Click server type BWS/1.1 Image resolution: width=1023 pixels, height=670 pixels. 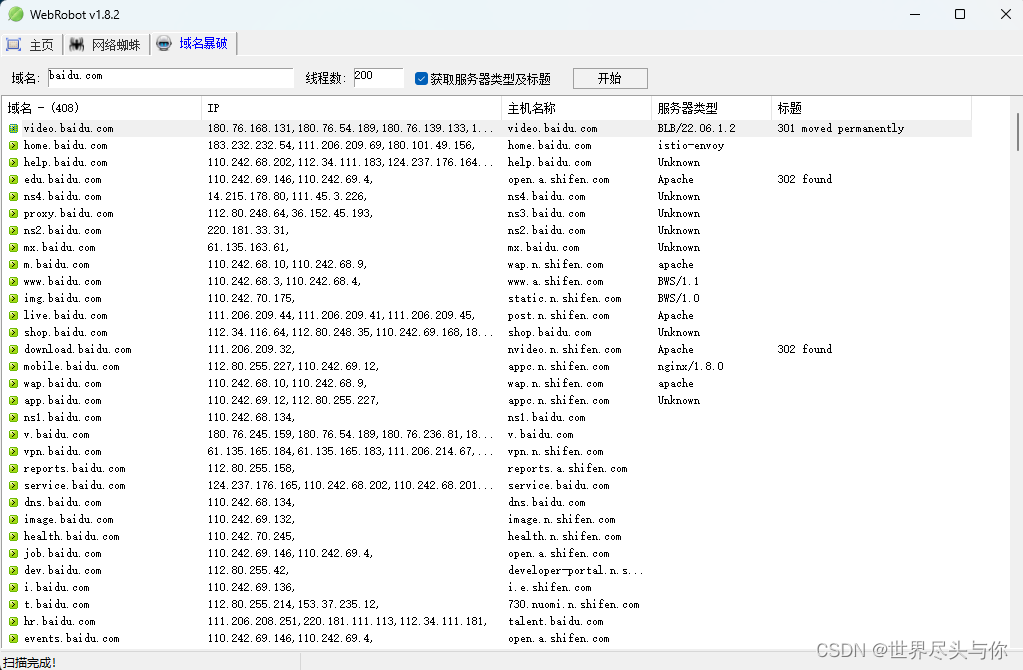678,281
